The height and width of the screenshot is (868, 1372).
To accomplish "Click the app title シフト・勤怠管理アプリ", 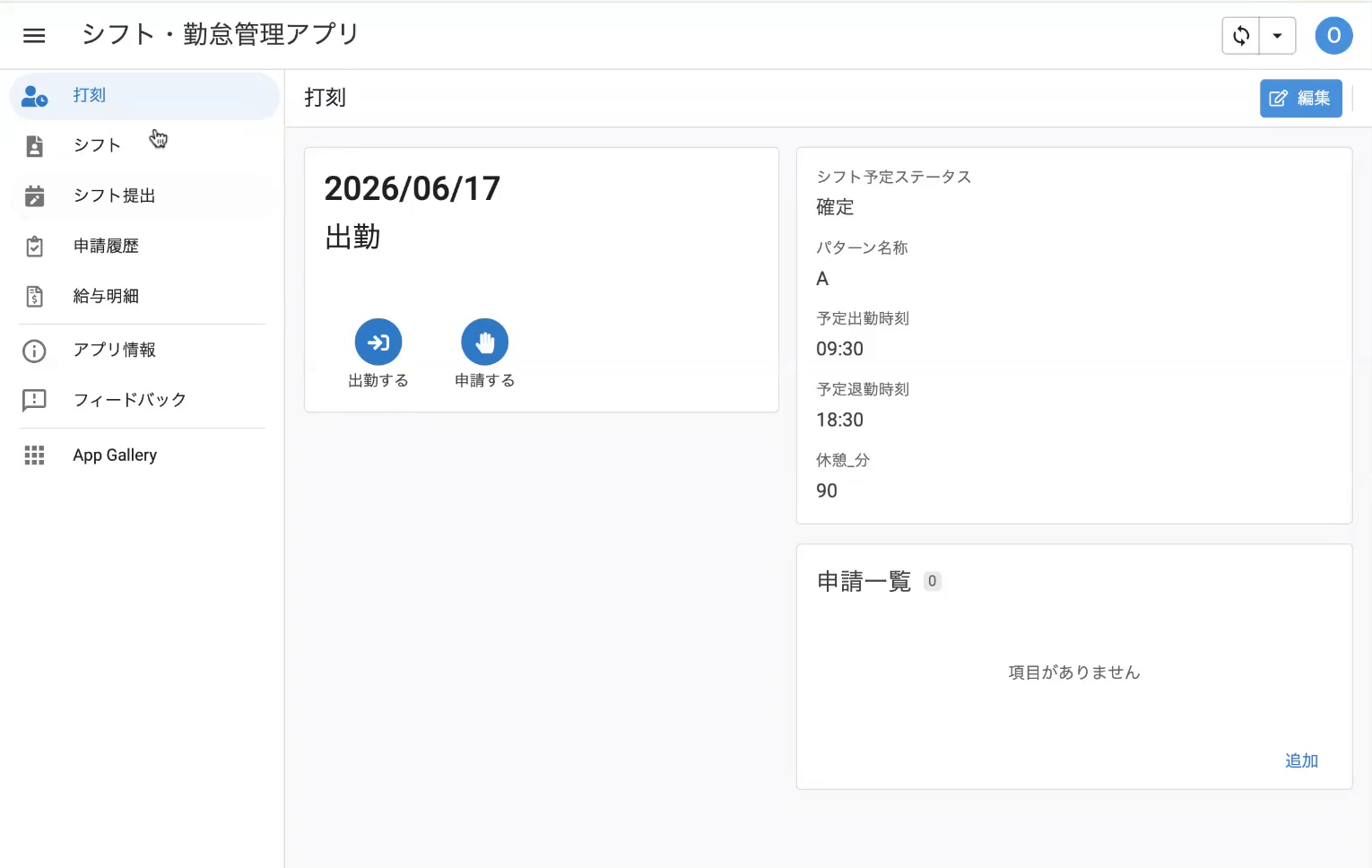I will pyautogui.click(x=221, y=35).
